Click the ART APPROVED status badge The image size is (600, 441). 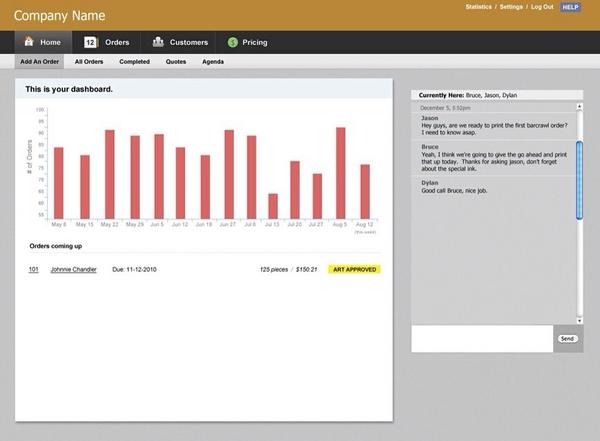354,270
